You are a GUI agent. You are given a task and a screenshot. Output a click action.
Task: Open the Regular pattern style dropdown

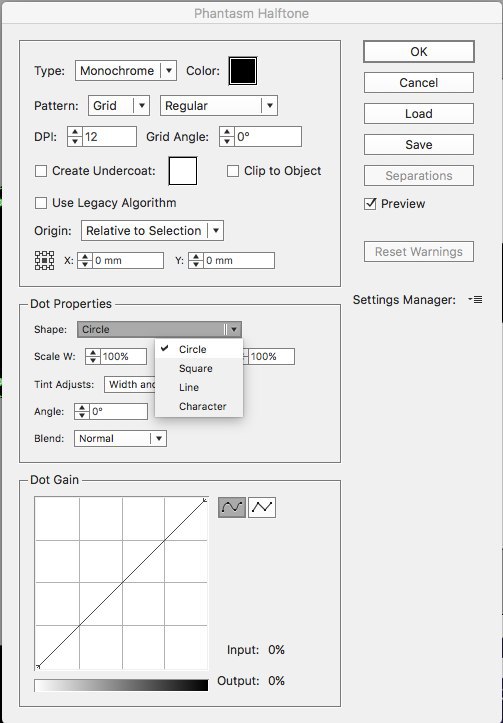point(219,106)
